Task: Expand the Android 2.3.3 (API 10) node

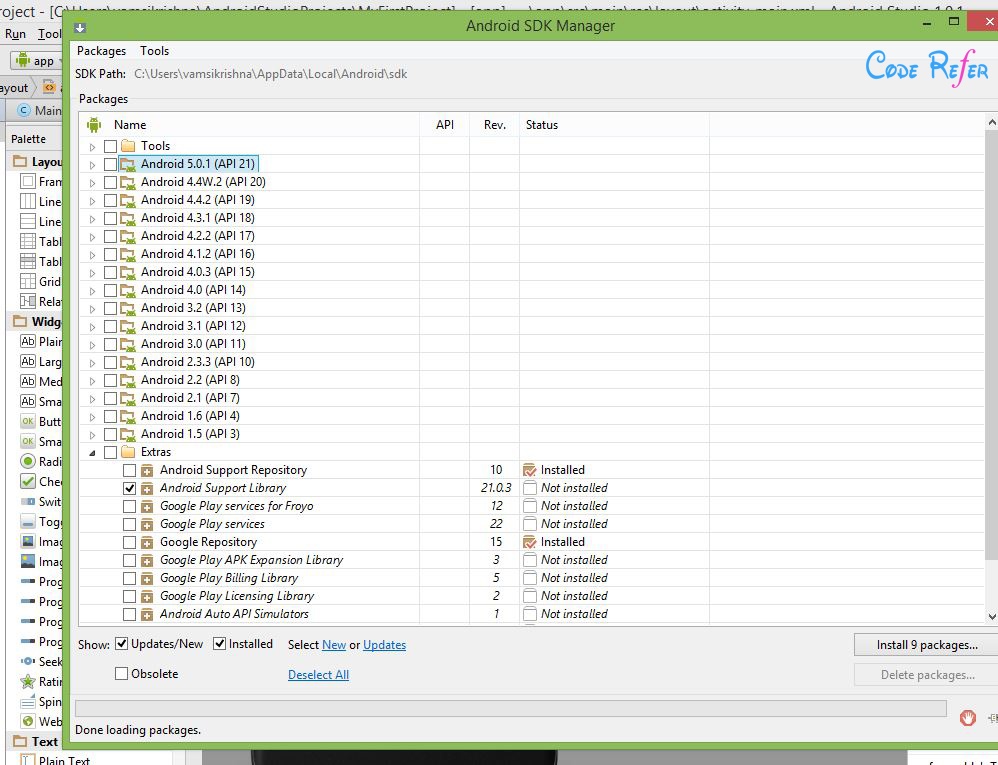Action: click(x=92, y=363)
